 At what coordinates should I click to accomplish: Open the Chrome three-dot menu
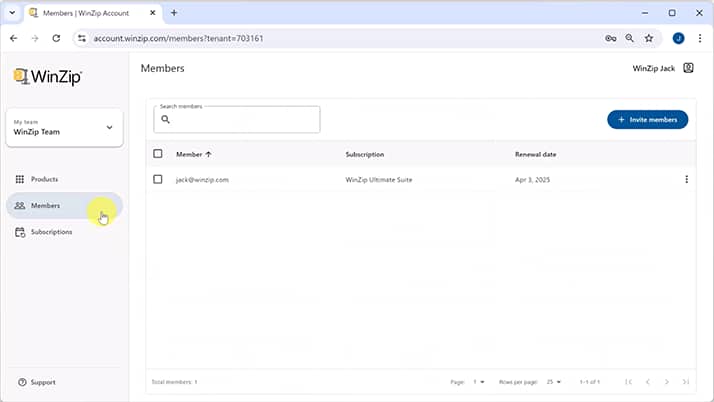[x=700, y=38]
